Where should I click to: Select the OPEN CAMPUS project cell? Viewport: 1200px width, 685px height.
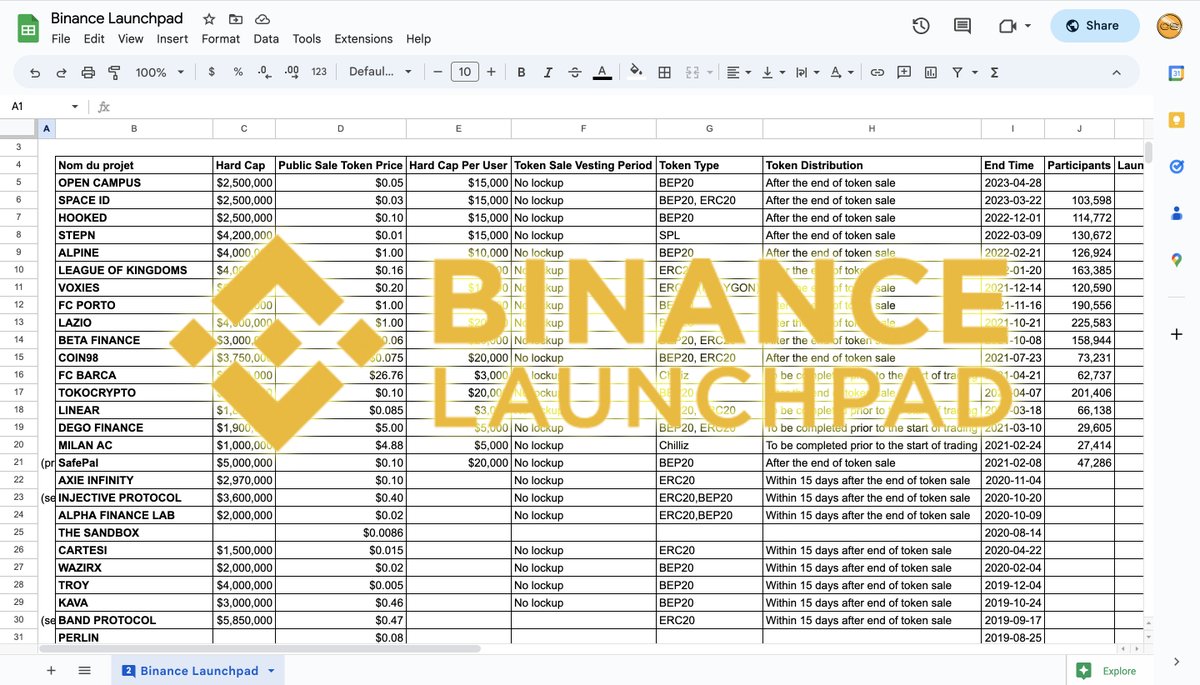pyautogui.click(x=134, y=183)
